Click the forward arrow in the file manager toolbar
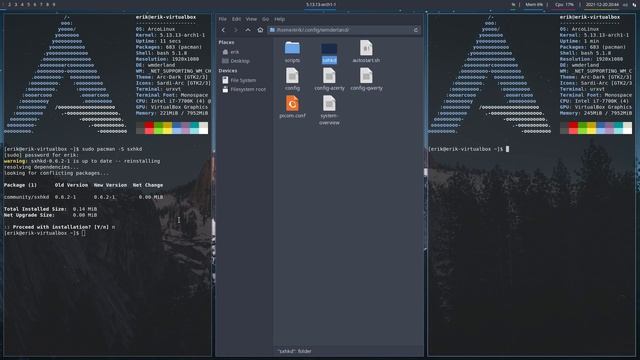640x360 pixels. [x=236, y=30]
